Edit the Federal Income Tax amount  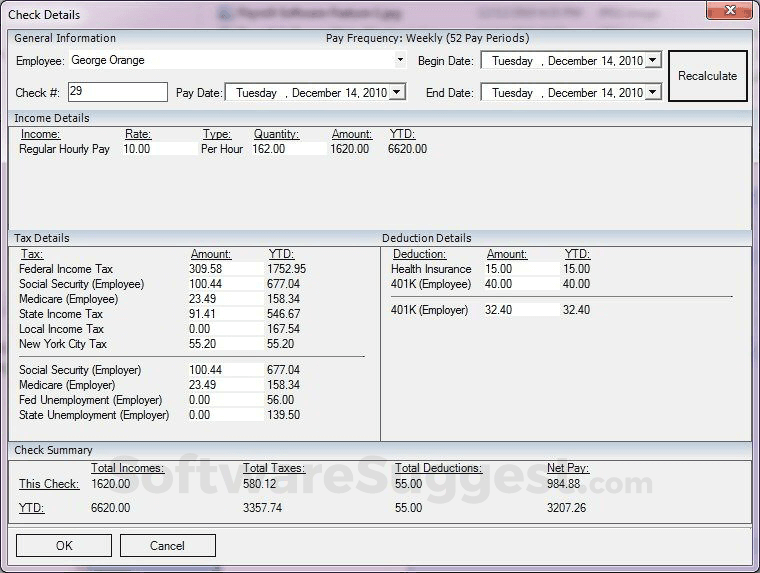(223, 269)
